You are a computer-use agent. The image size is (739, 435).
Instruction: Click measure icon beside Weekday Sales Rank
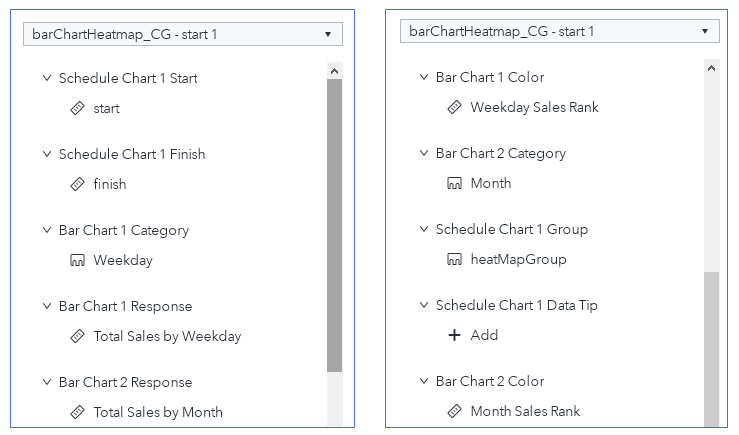pos(454,107)
